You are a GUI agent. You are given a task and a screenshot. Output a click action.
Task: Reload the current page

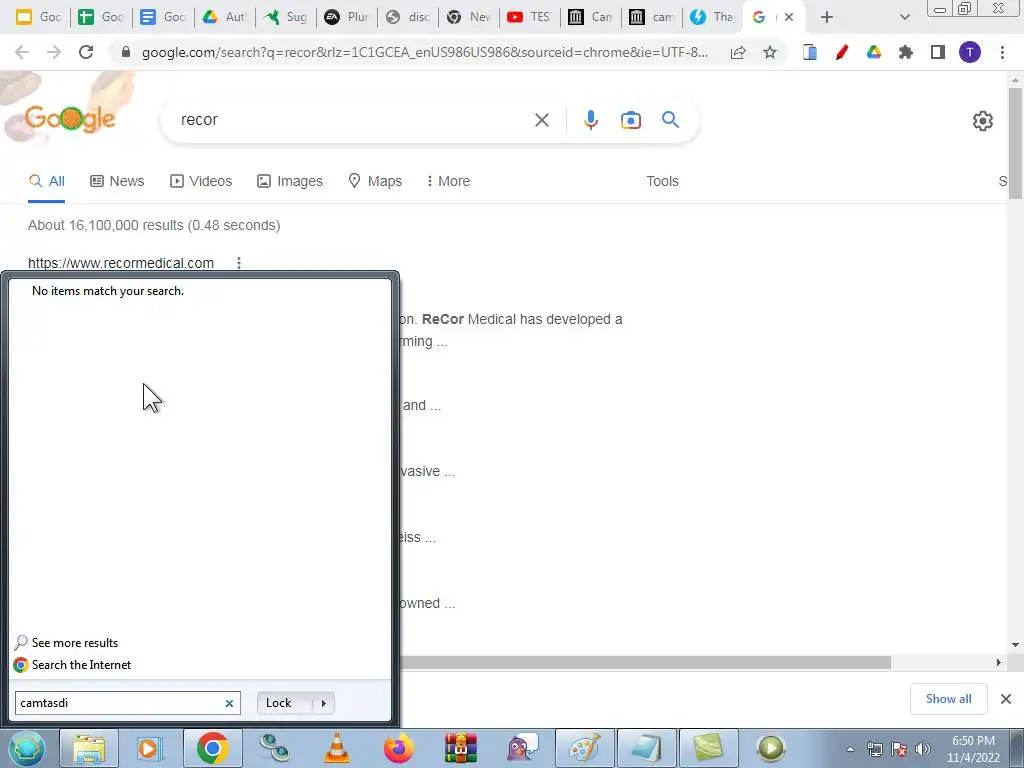86,52
